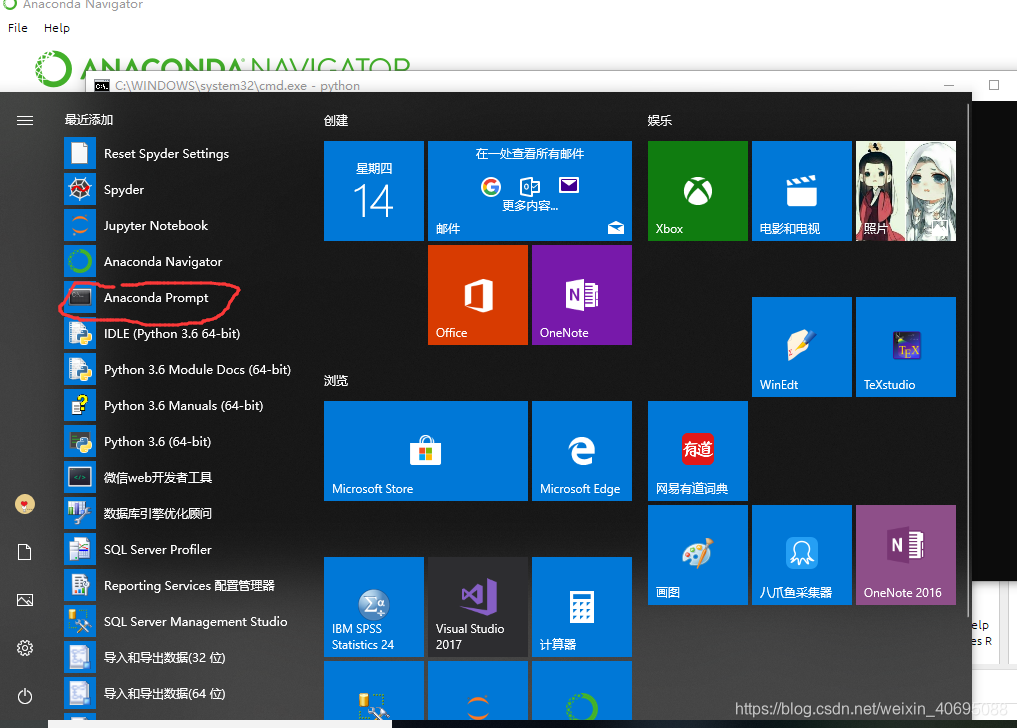Open Pictures from Start sidebar
The image size is (1017, 728).
point(25,600)
